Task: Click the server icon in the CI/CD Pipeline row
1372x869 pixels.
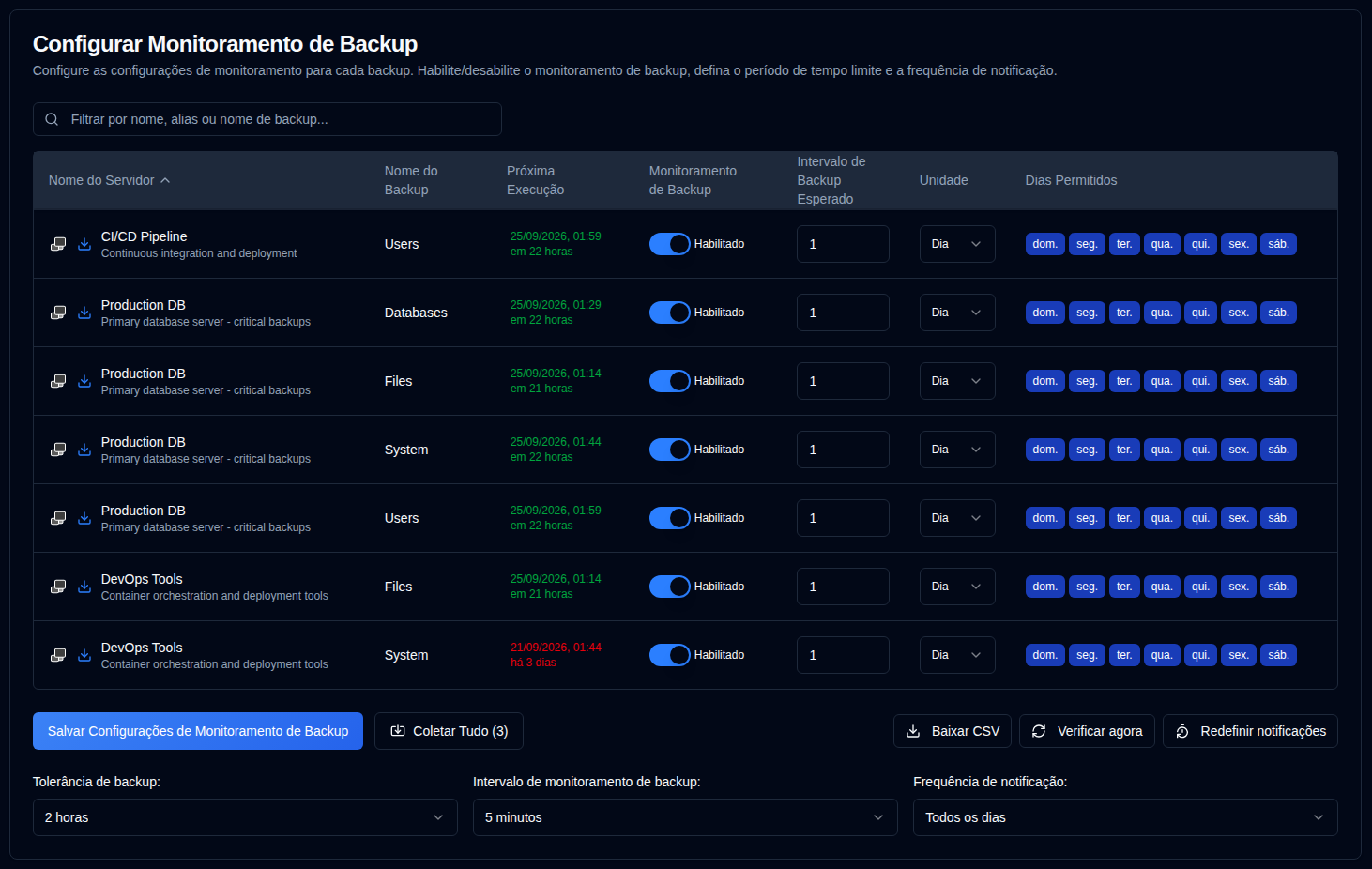Action: pos(58,244)
